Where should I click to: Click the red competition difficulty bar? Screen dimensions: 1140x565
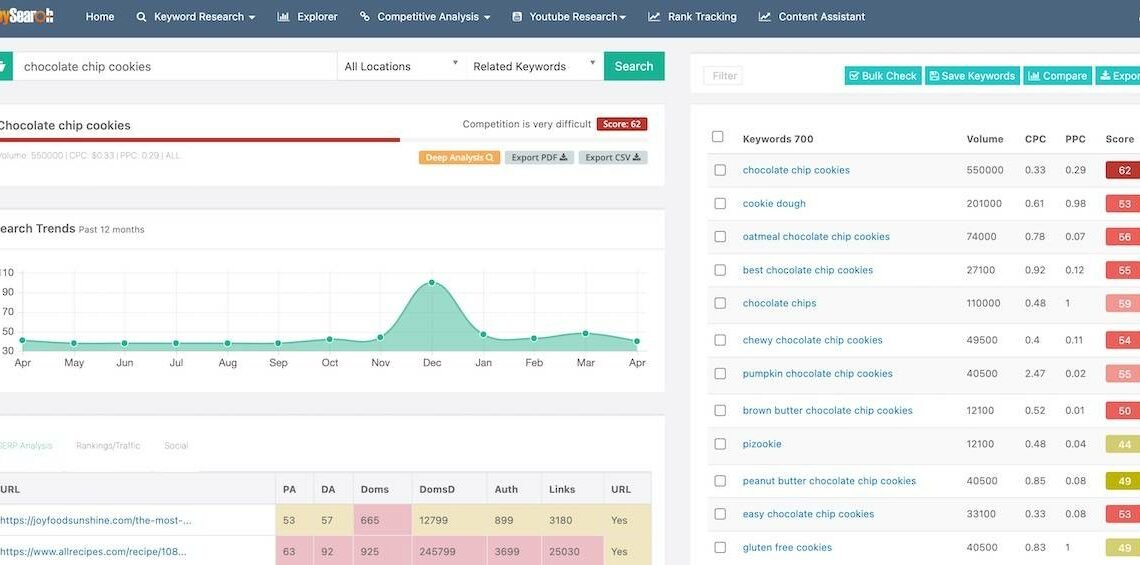(199, 140)
